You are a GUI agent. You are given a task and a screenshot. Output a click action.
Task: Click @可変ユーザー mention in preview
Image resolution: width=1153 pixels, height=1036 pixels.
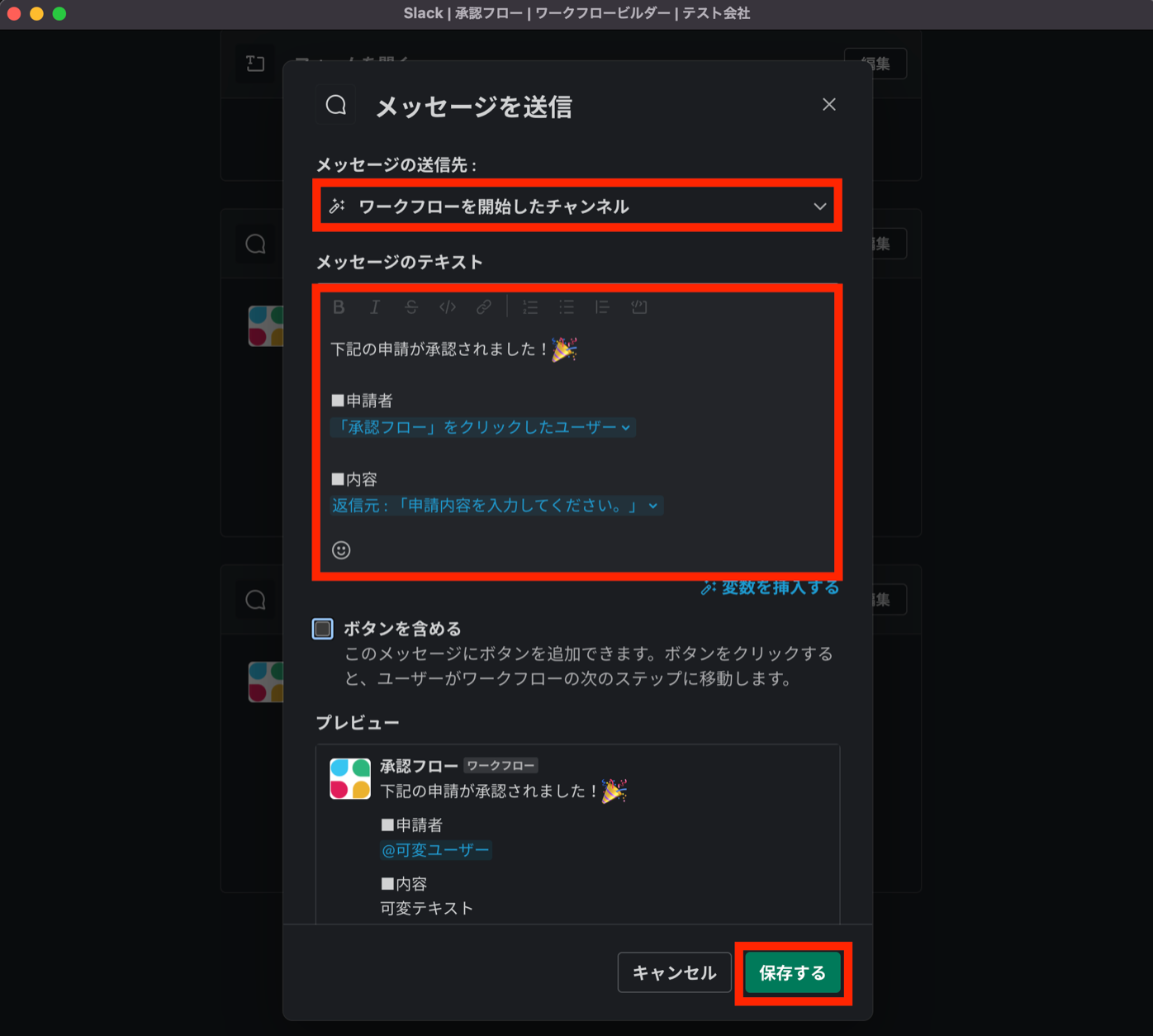point(435,850)
